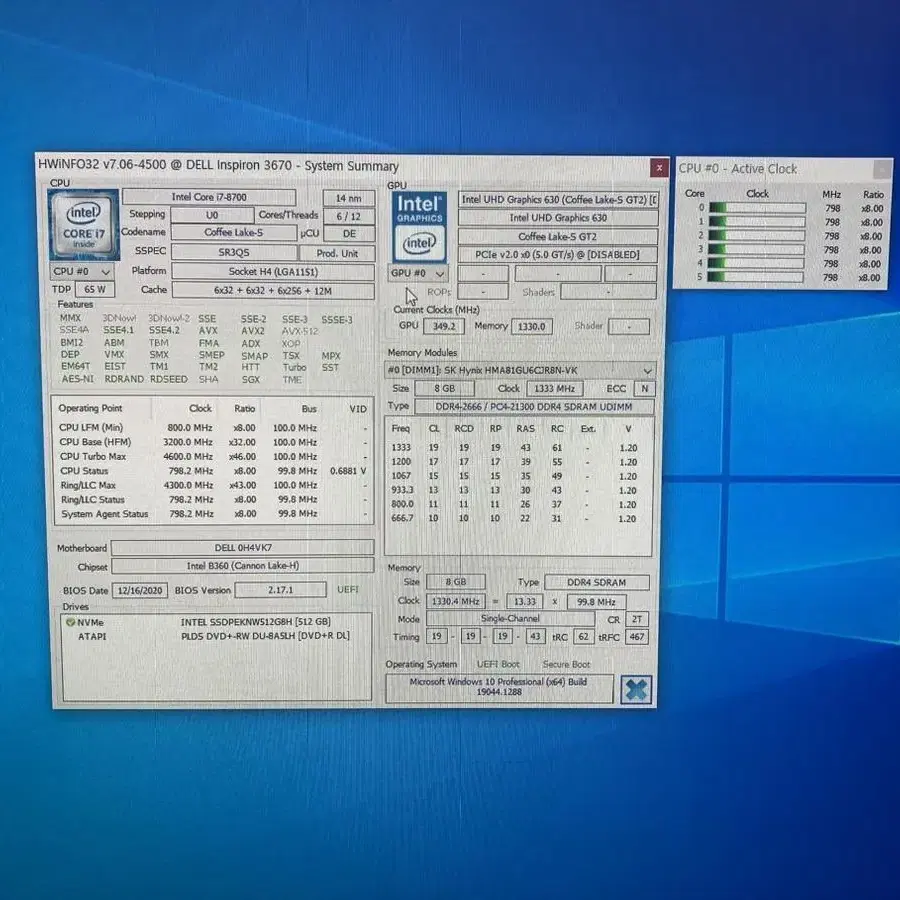Click the Microsoft Windows 10 Professional OS field
Viewport: 900px width, 900px height.
[x=499, y=687]
